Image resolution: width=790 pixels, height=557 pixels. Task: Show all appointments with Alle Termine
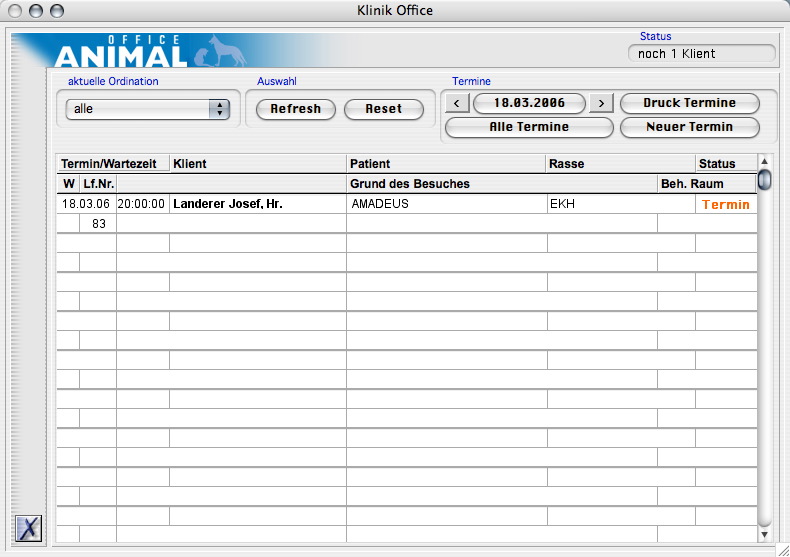(528, 127)
